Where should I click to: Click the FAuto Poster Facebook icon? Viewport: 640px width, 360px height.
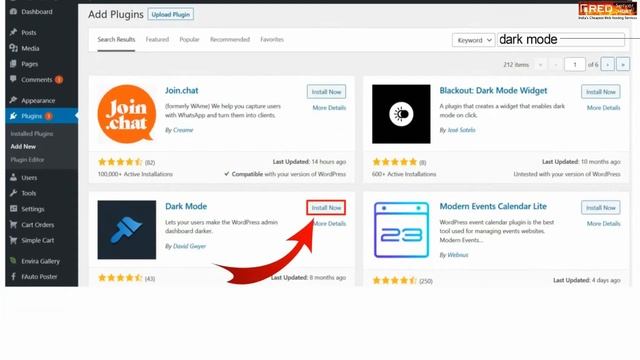13,276
